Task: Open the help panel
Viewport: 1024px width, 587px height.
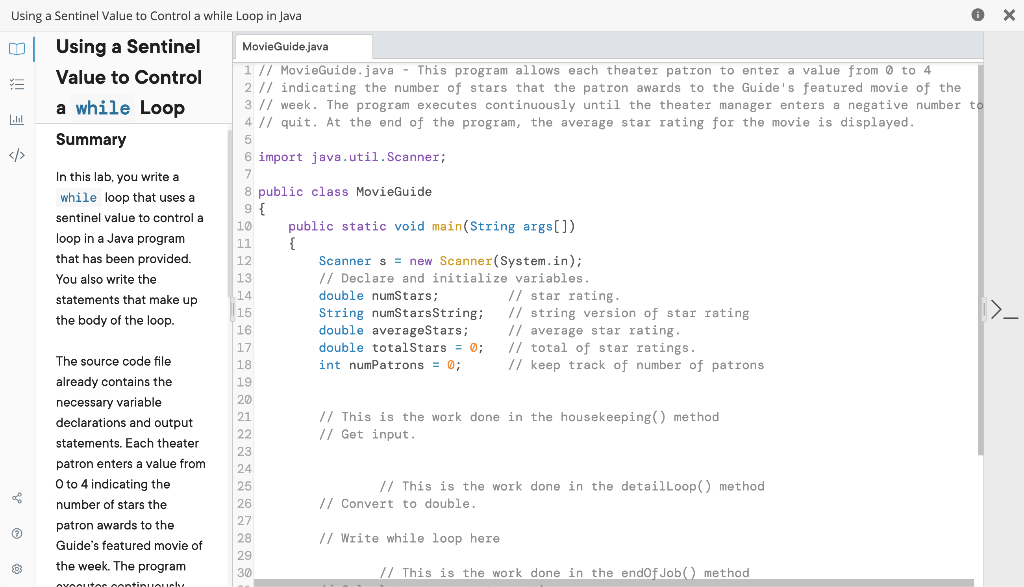Action: [x=15, y=533]
